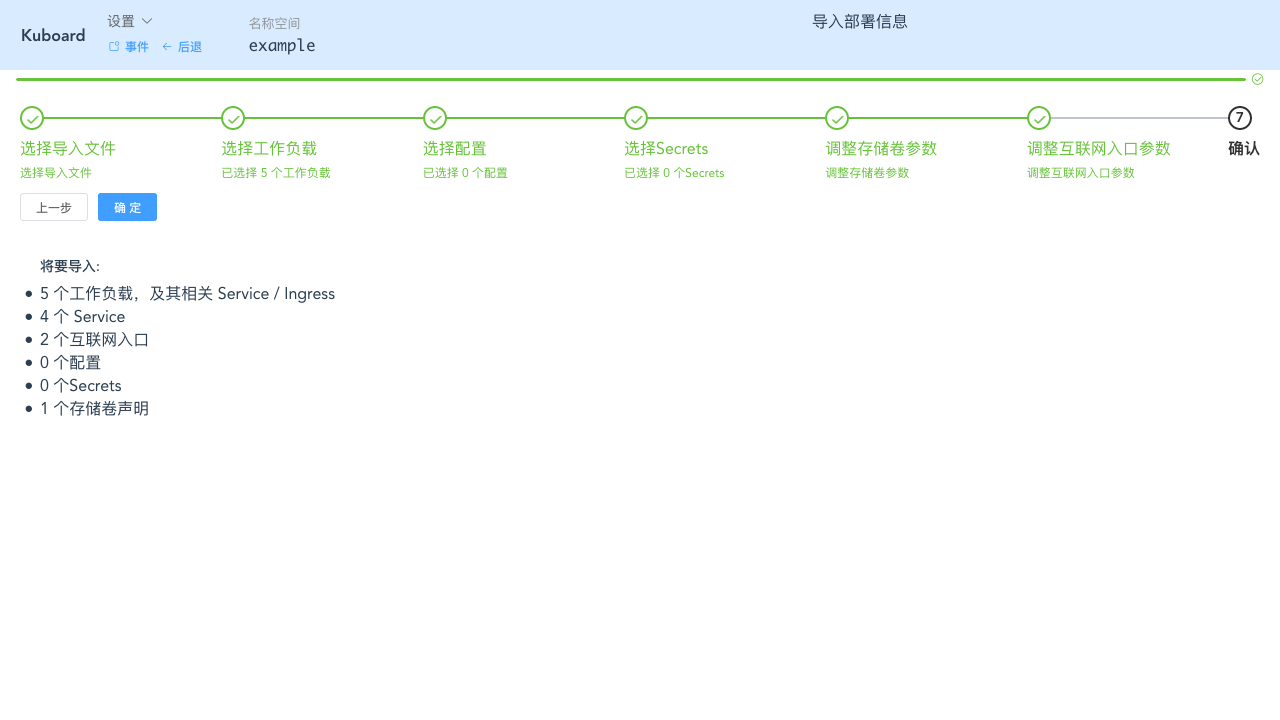Screen dimensions: 1280x720
Task: Click the circled step 7 indicator
Action: coord(1240,118)
